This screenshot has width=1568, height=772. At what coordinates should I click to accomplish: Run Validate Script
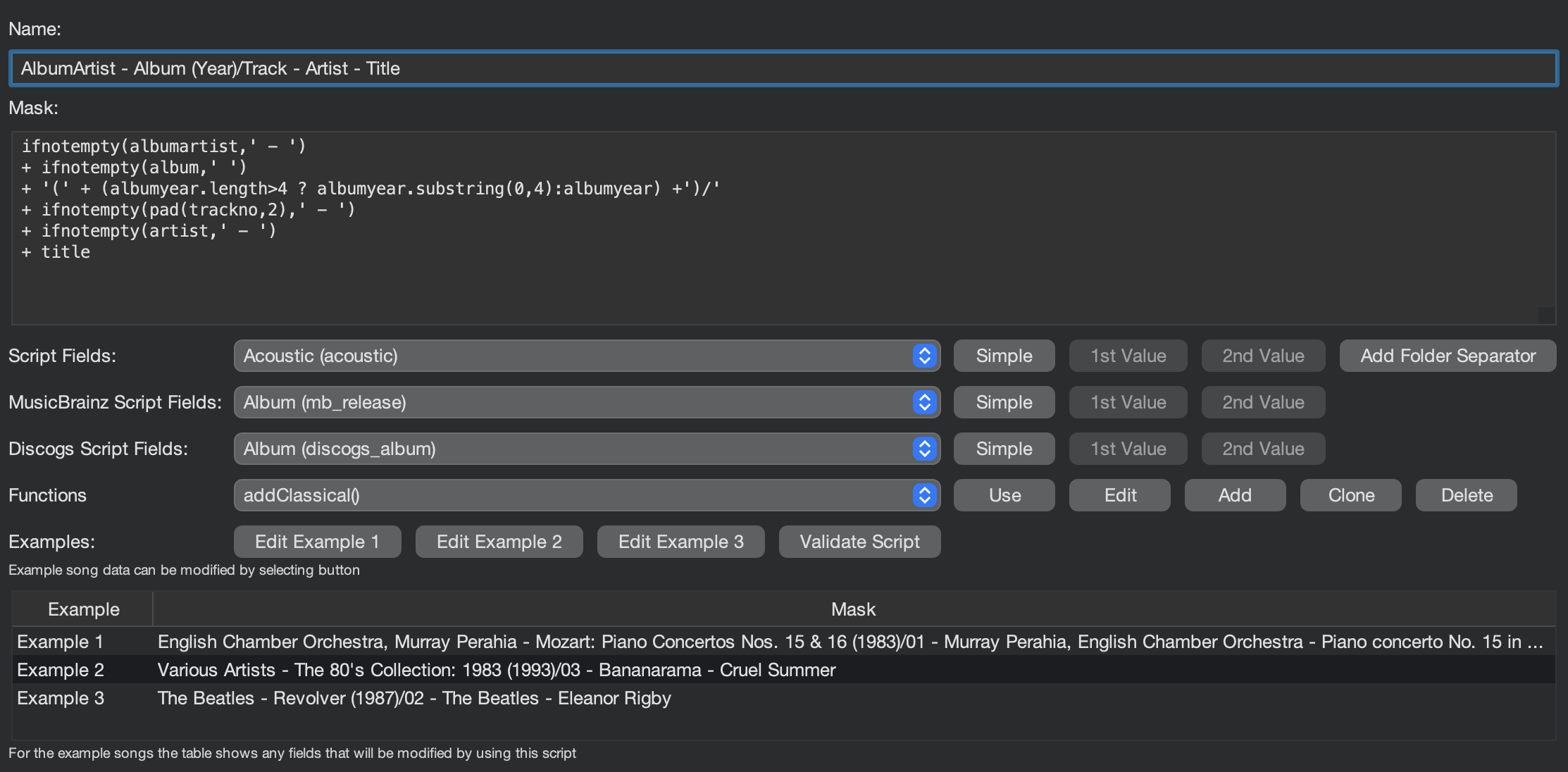pos(859,542)
